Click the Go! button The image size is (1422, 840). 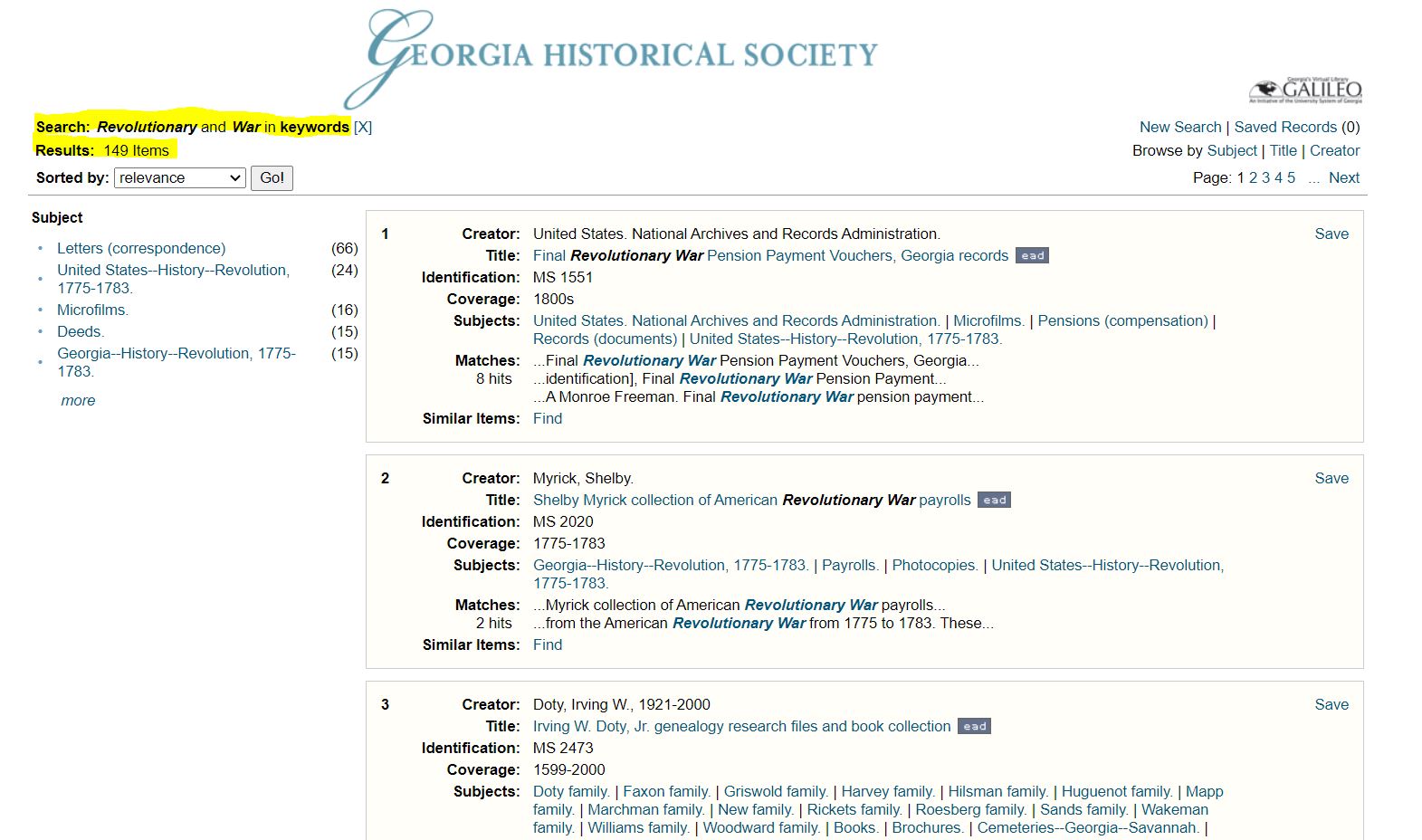(272, 178)
